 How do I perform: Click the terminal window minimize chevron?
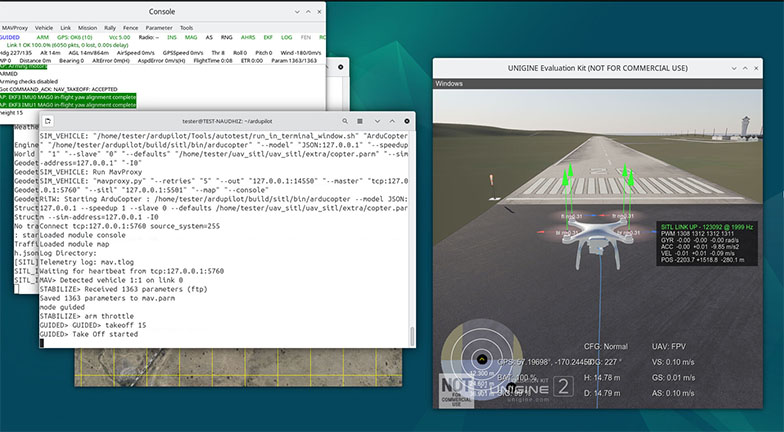[x=378, y=121]
